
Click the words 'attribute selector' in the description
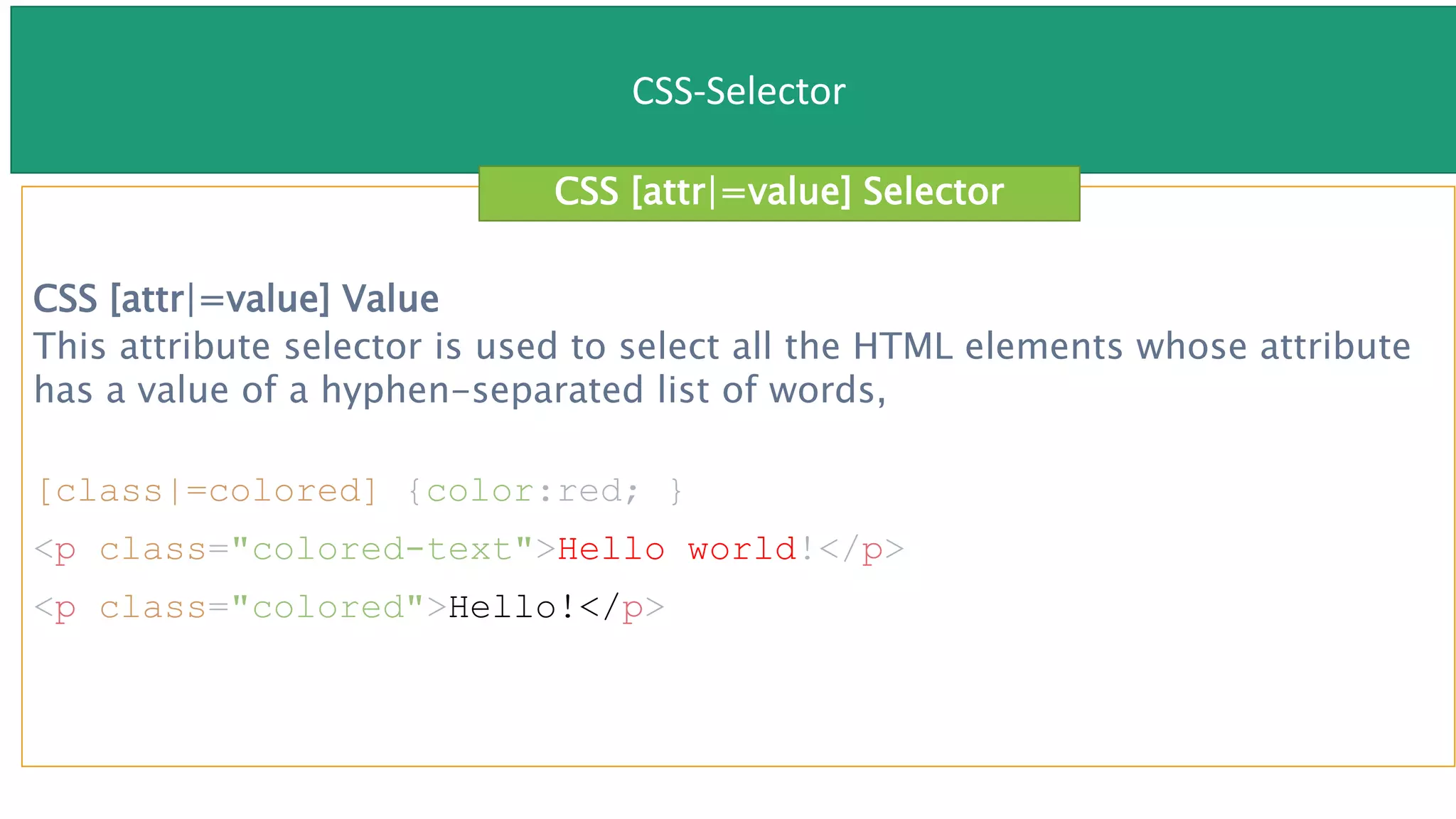click(271, 347)
